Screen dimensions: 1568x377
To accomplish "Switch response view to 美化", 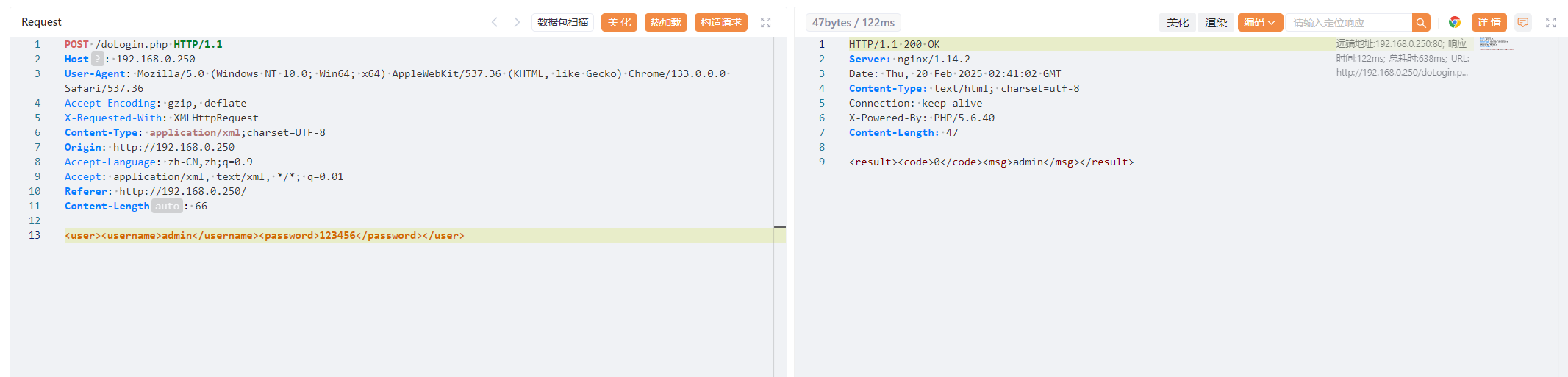I will click(x=1178, y=23).
